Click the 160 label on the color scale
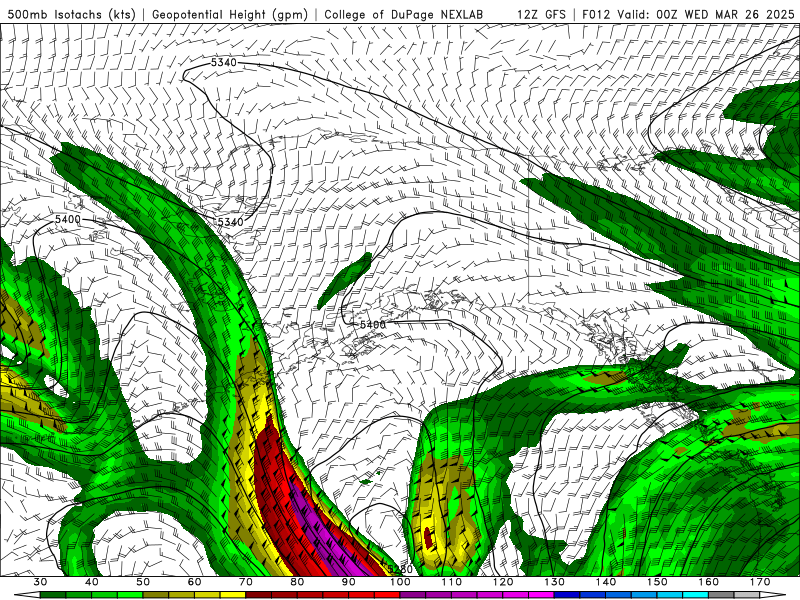Screen dimensions: 800x600 coord(709,582)
